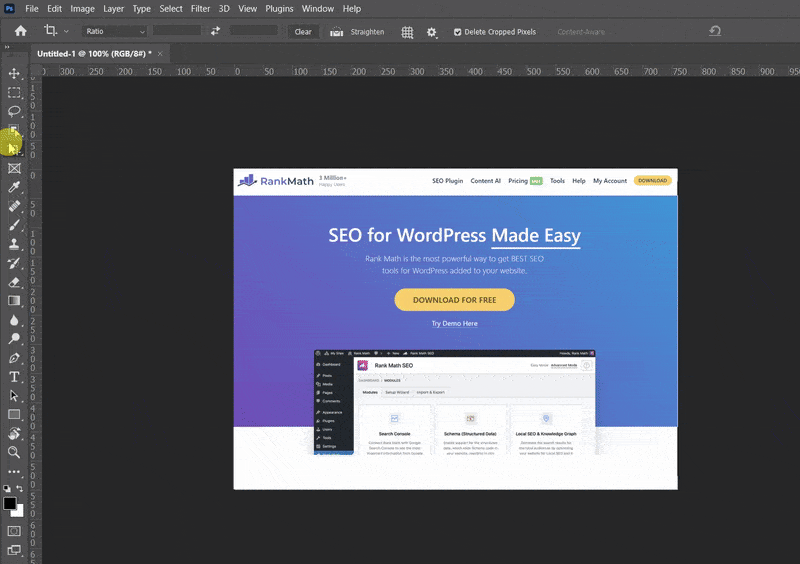Select the Lasso tool
This screenshot has width=800, height=564.
pyautogui.click(x=14, y=111)
